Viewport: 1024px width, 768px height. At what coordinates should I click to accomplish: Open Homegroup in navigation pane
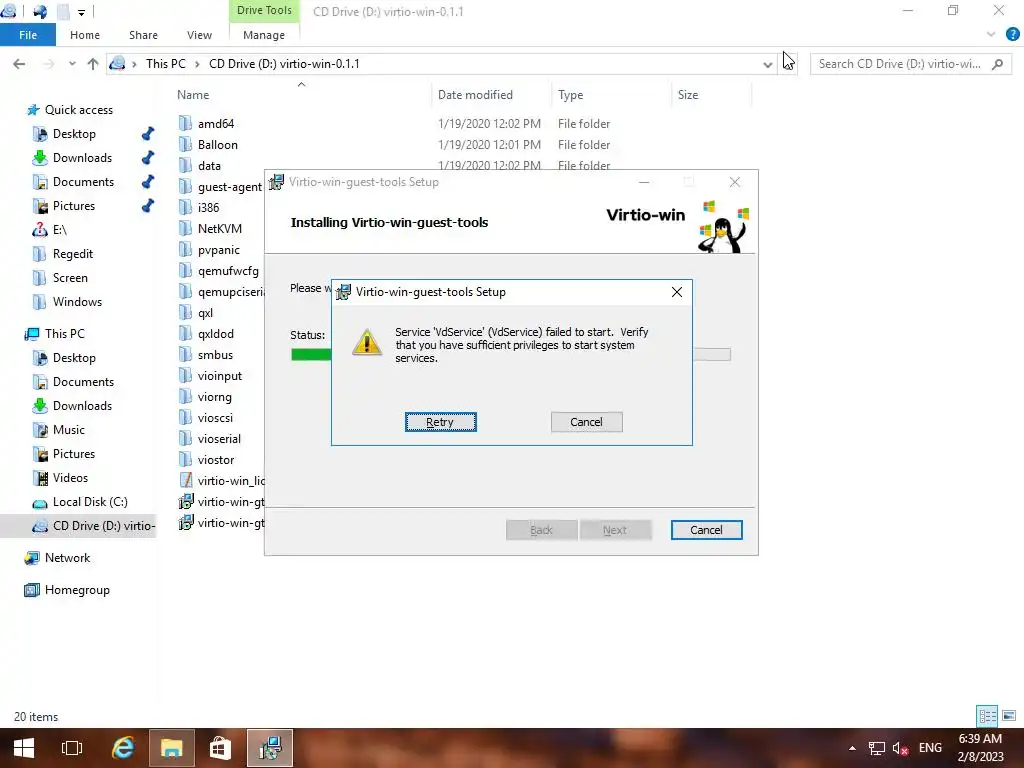coord(76,590)
